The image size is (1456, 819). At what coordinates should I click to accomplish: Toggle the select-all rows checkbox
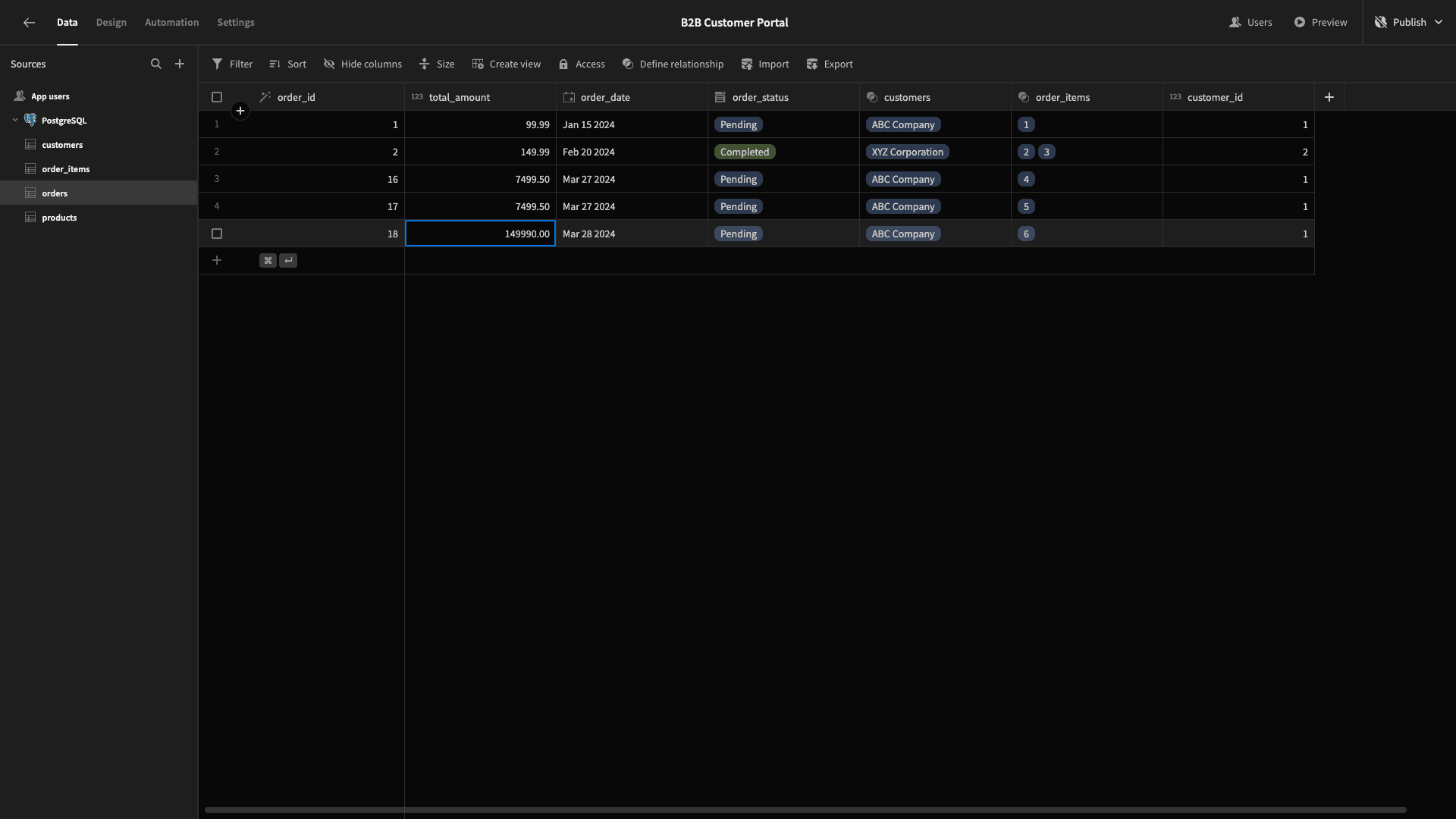[217, 97]
